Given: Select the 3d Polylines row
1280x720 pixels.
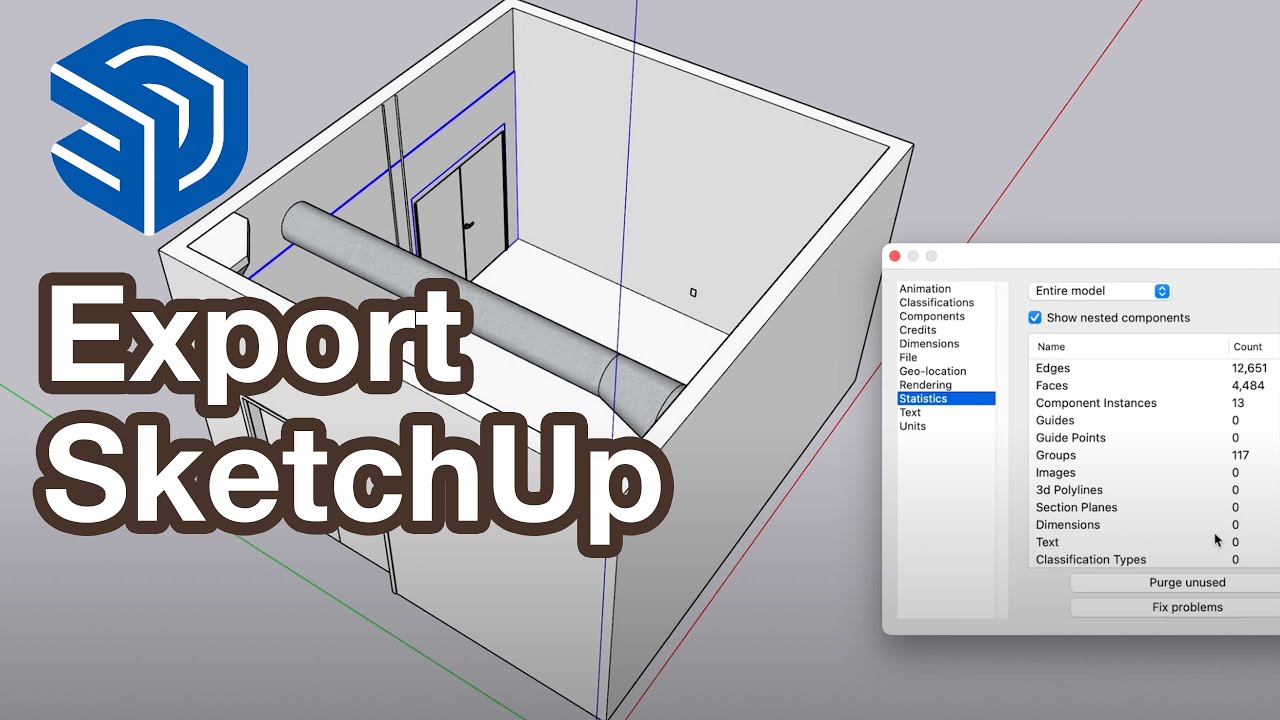Looking at the screenshot, I should coord(1154,490).
